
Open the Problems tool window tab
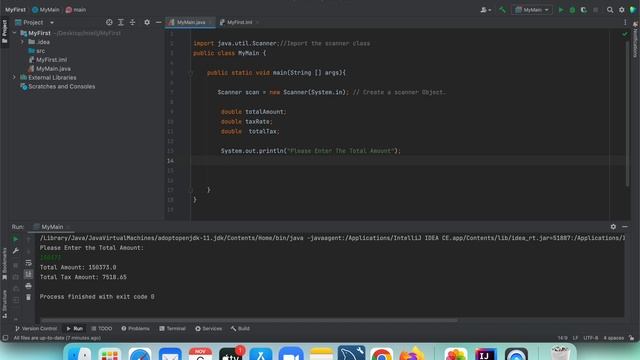click(x=136, y=329)
